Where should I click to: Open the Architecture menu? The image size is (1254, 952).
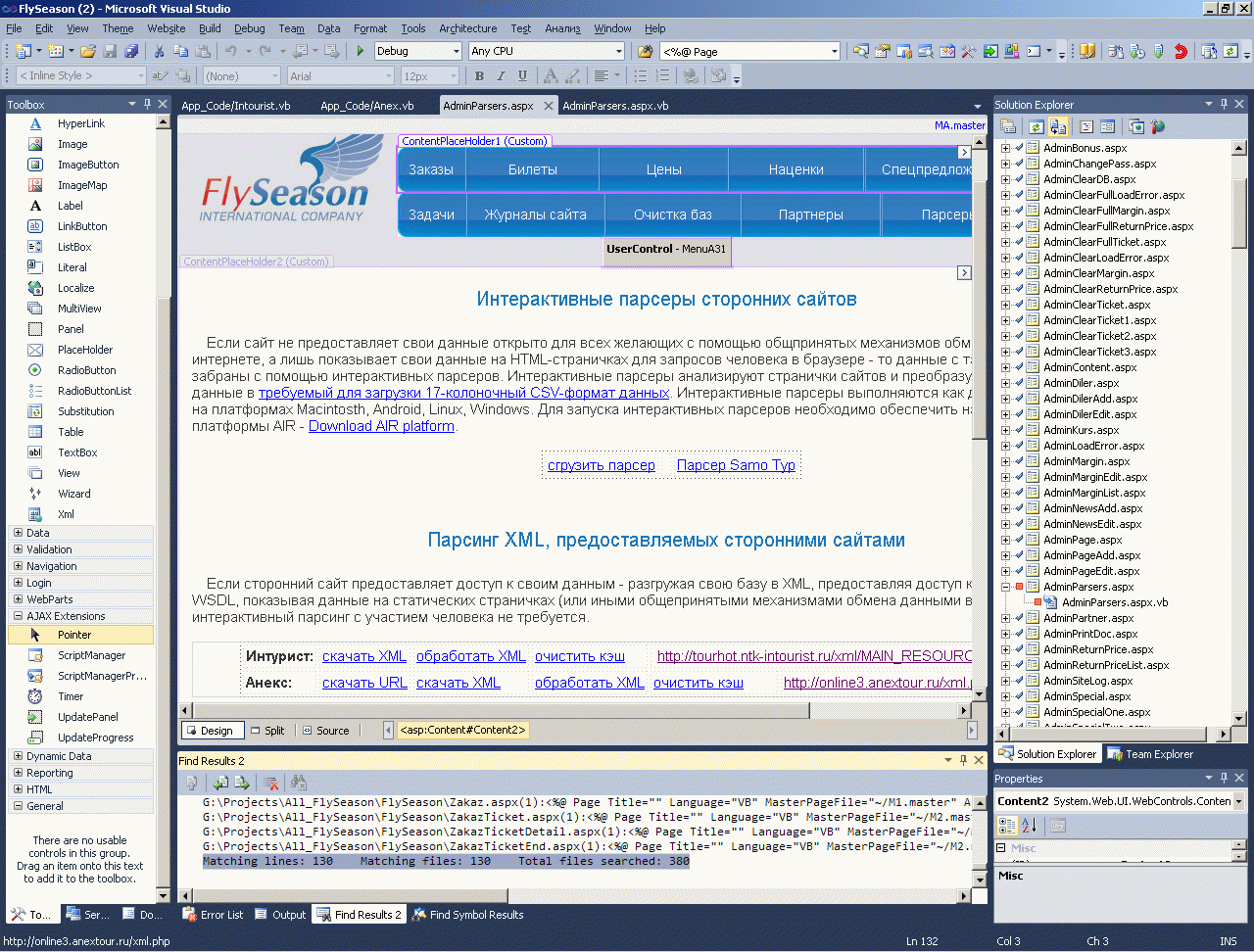pyautogui.click(x=467, y=28)
